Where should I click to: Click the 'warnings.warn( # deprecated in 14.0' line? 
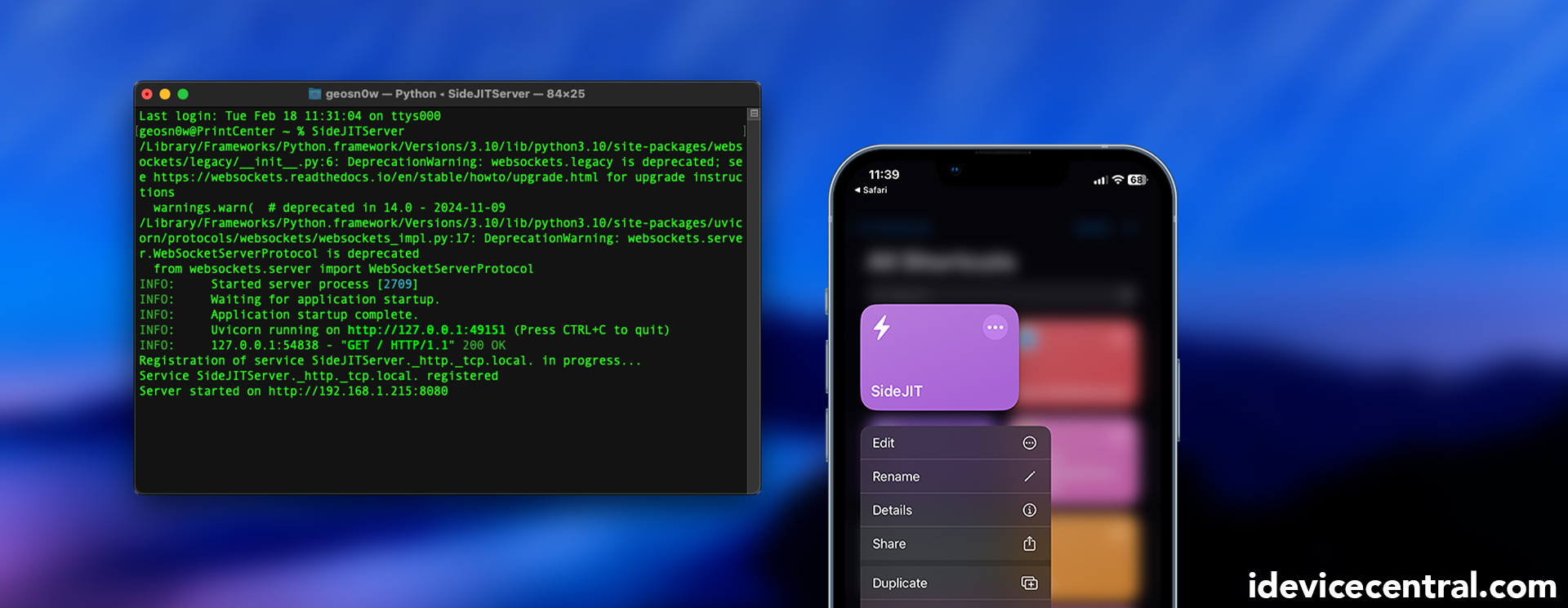[x=329, y=208]
